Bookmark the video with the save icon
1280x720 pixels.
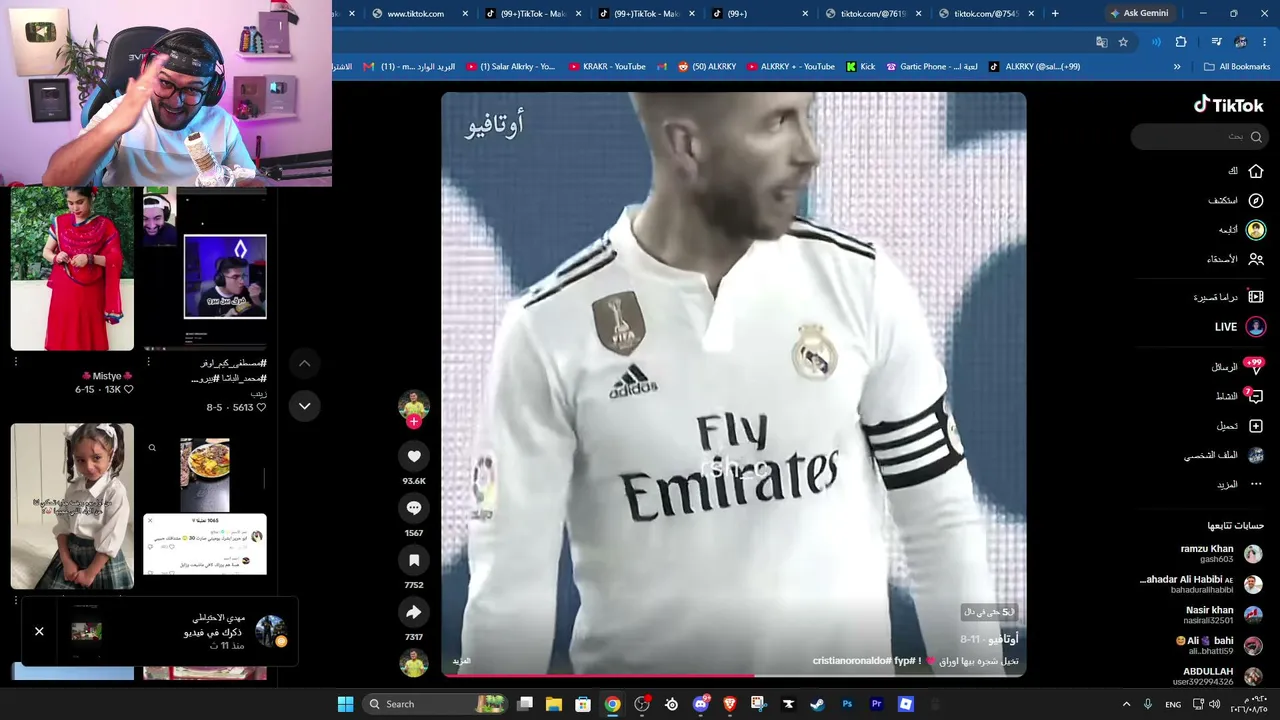click(414, 560)
